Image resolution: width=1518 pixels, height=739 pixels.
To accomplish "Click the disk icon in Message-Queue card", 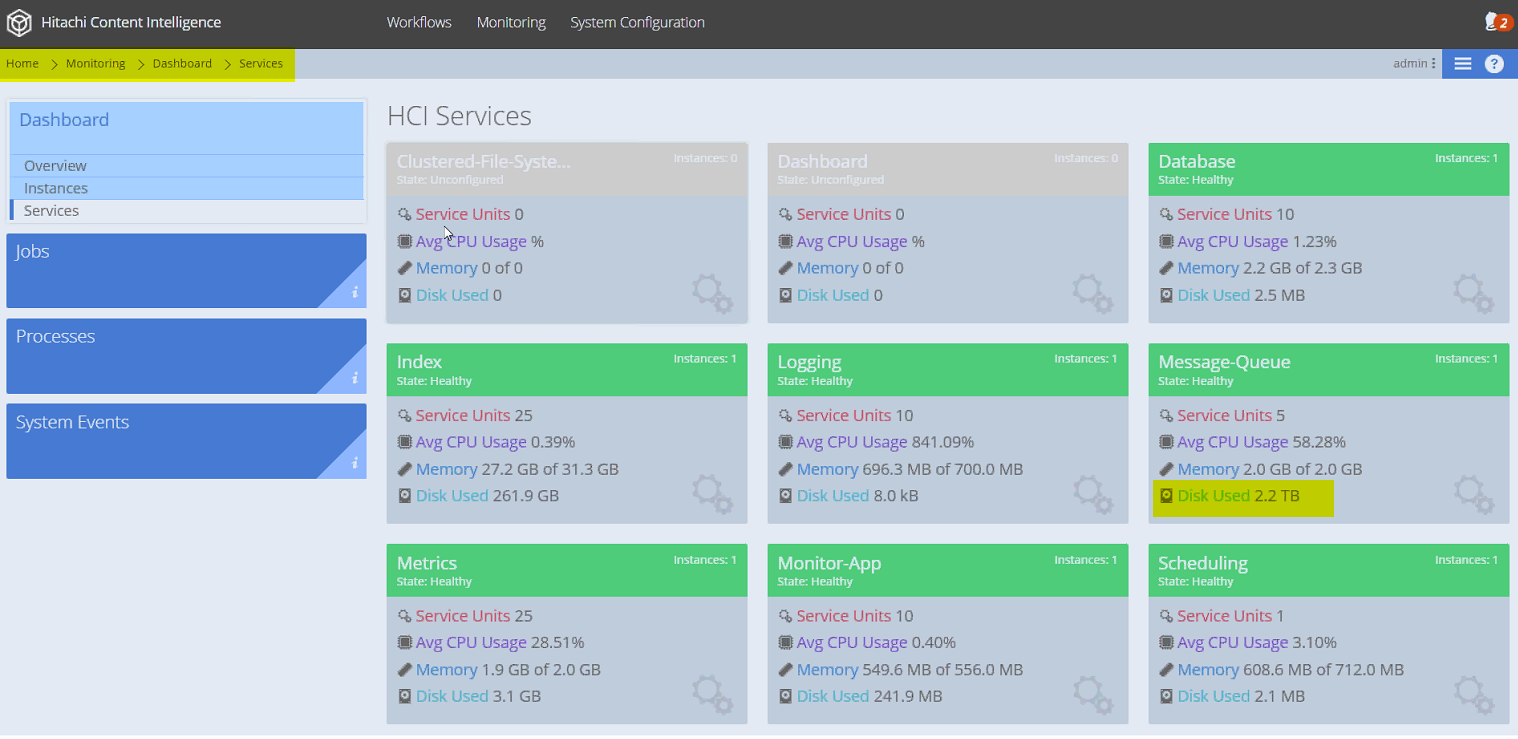I will [x=1166, y=495].
